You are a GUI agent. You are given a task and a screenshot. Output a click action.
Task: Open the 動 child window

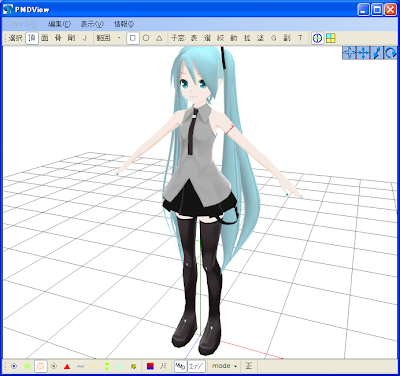click(x=234, y=38)
